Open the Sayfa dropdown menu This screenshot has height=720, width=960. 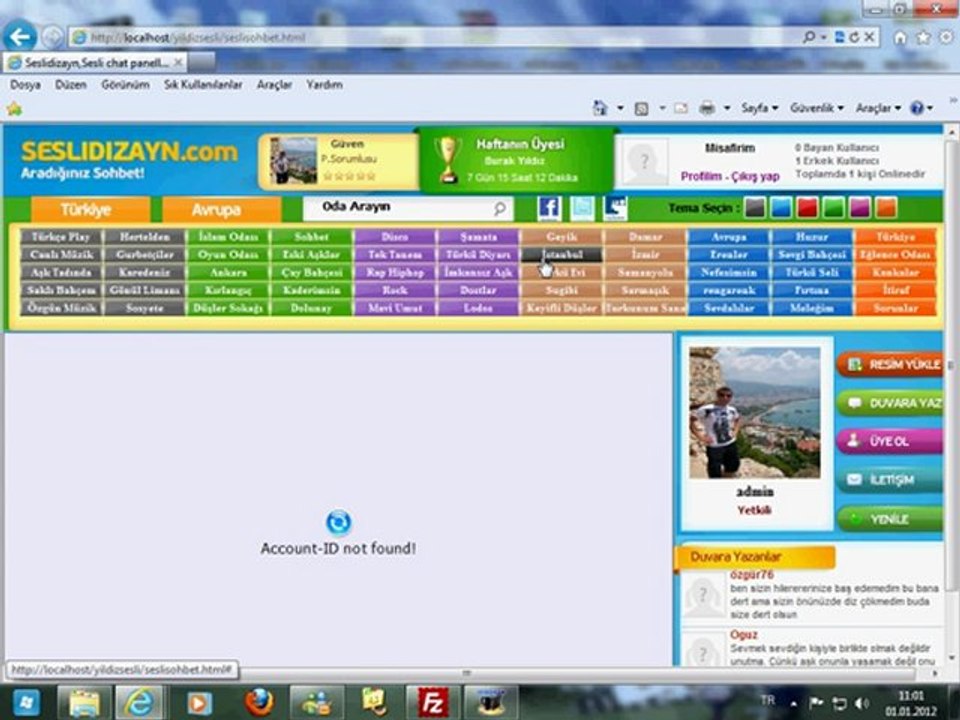pos(759,108)
